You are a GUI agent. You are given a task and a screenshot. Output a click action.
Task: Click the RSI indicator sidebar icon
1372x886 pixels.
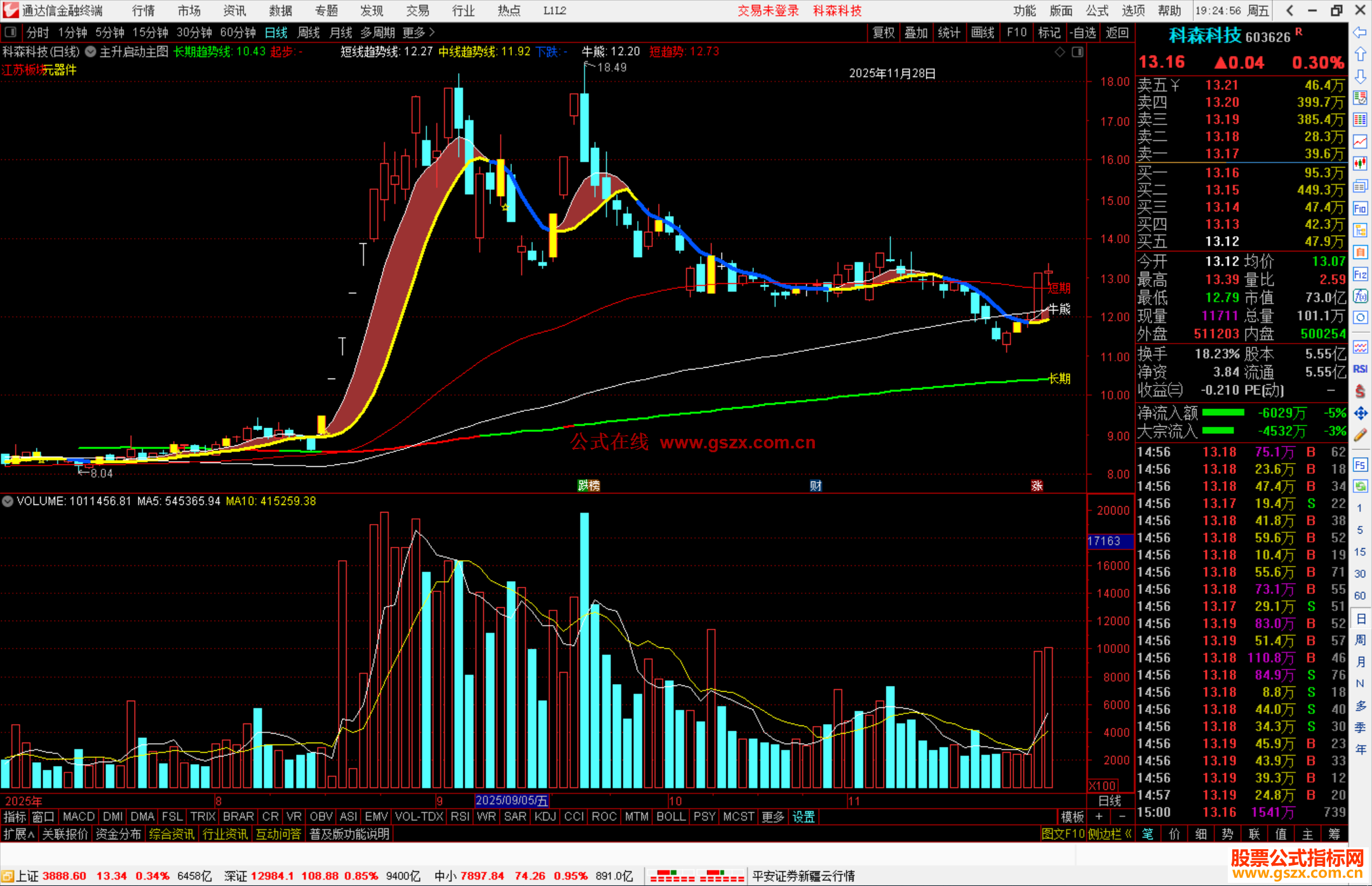pos(1360,369)
